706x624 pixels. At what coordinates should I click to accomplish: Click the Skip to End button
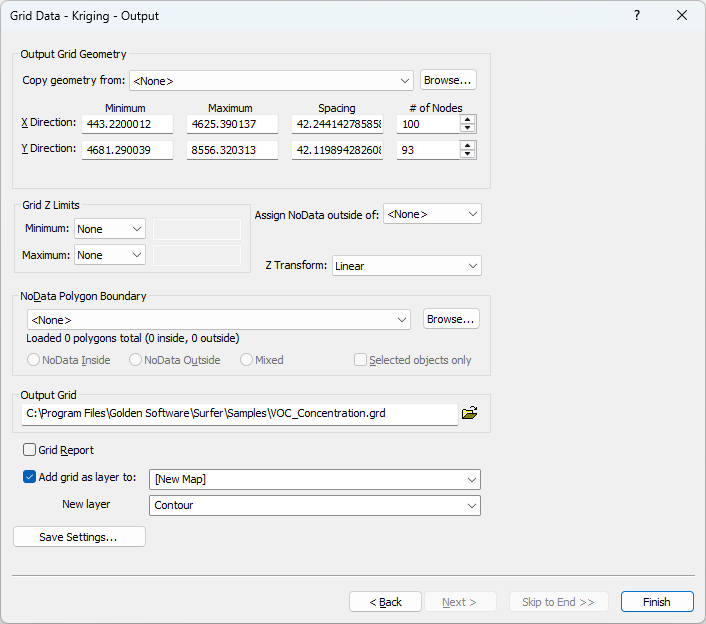558,602
